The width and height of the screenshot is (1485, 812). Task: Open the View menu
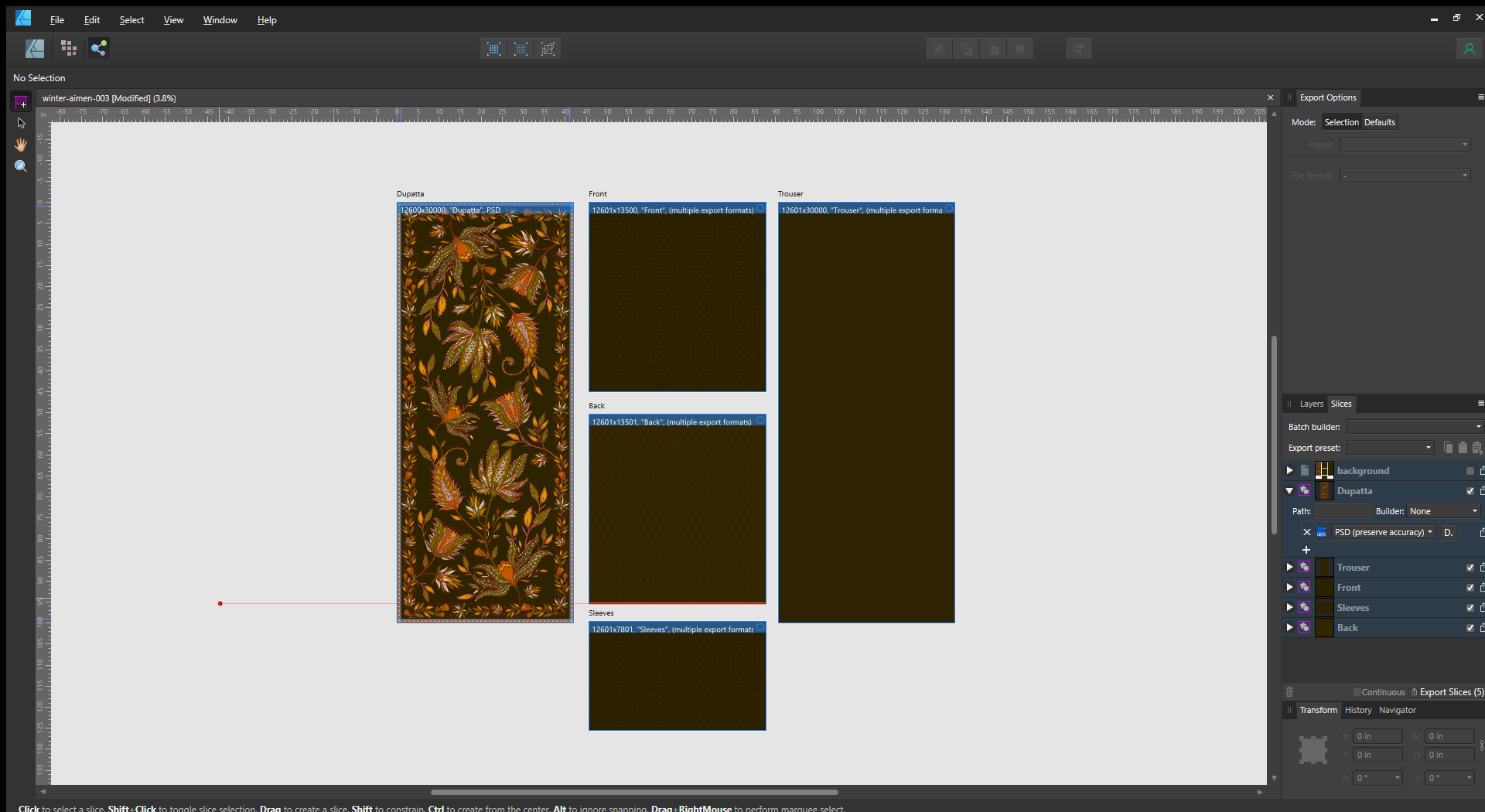tap(173, 20)
